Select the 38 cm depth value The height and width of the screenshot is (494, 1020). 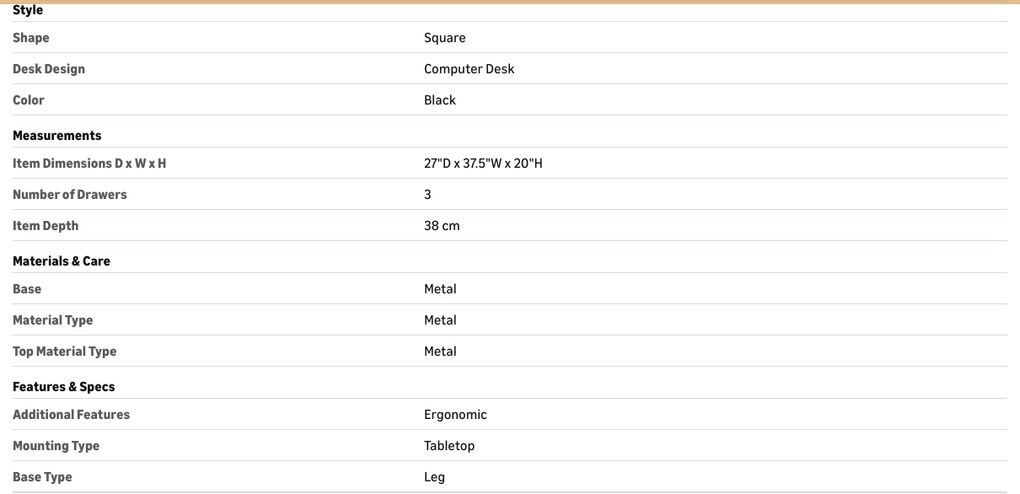(x=442, y=226)
